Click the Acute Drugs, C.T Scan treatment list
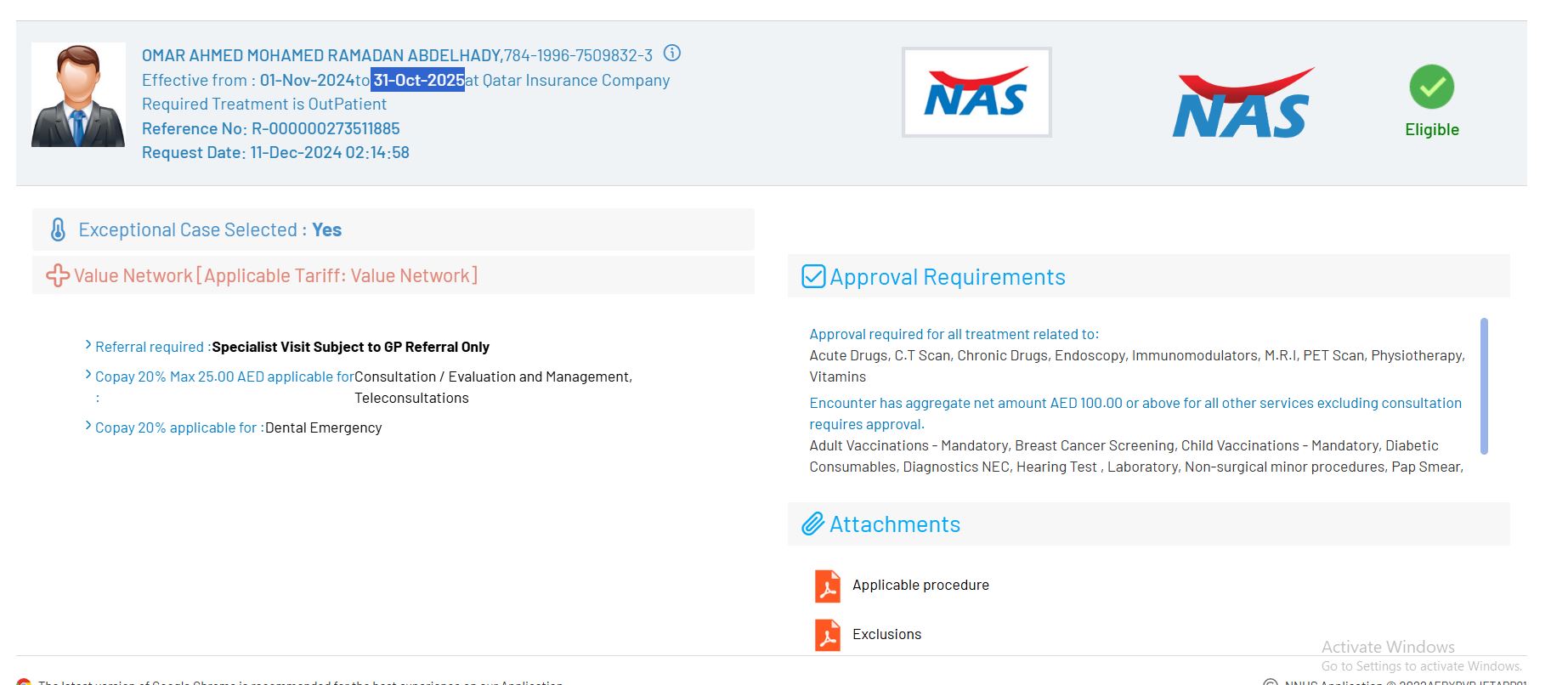1568x685 pixels. pos(1137,365)
